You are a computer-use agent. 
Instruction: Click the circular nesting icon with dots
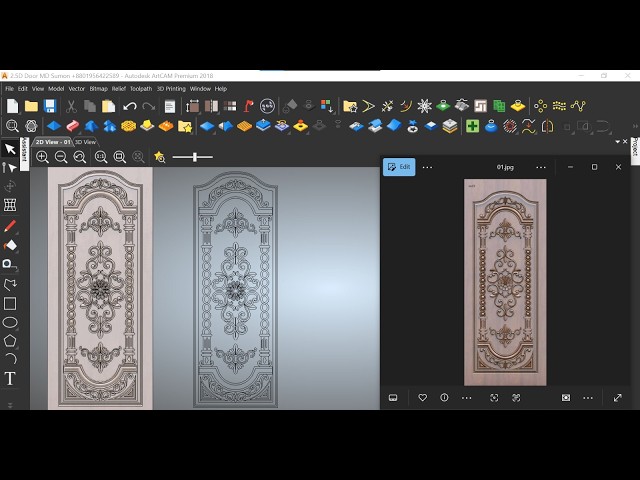pyautogui.click(x=267, y=106)
